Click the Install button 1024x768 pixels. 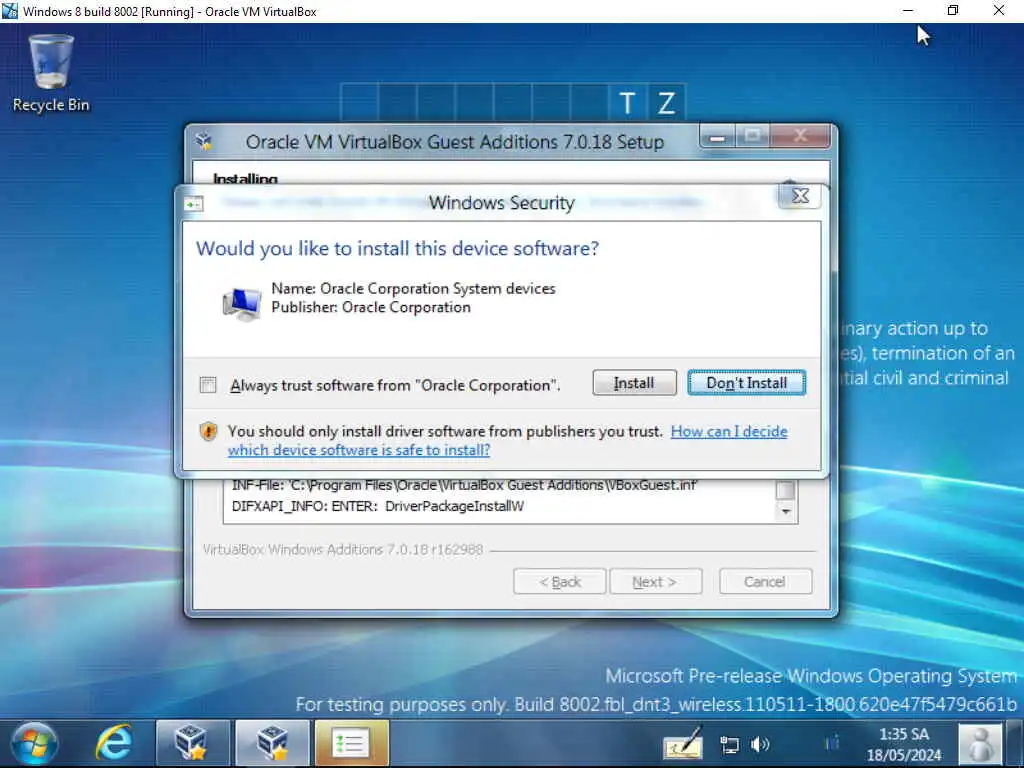point(634,383)
